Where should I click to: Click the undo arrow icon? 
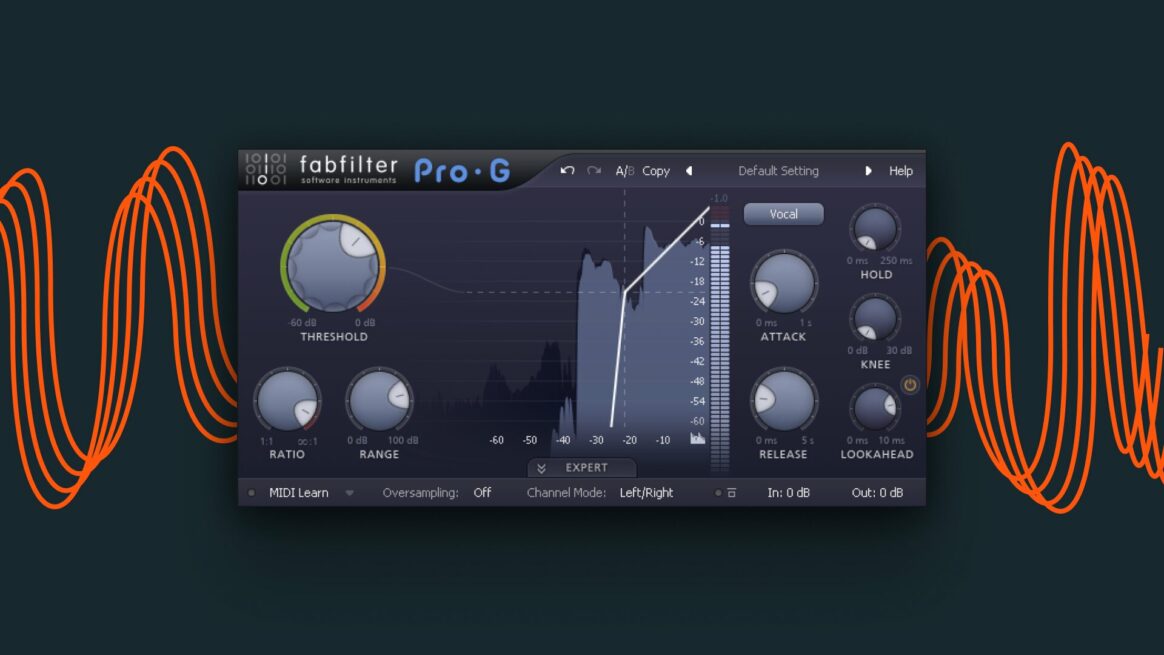pyautogui.click(x=567, y=170)
